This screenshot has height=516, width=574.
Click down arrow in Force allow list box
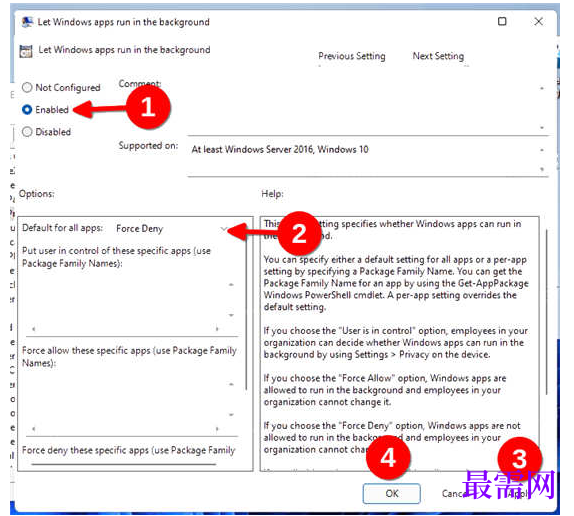[231, 415]
